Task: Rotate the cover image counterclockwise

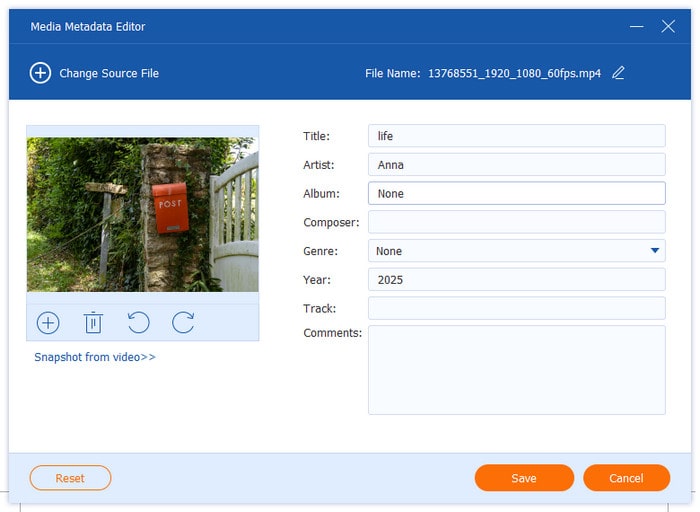Action: pyautogui.click(x=138, y=323)
